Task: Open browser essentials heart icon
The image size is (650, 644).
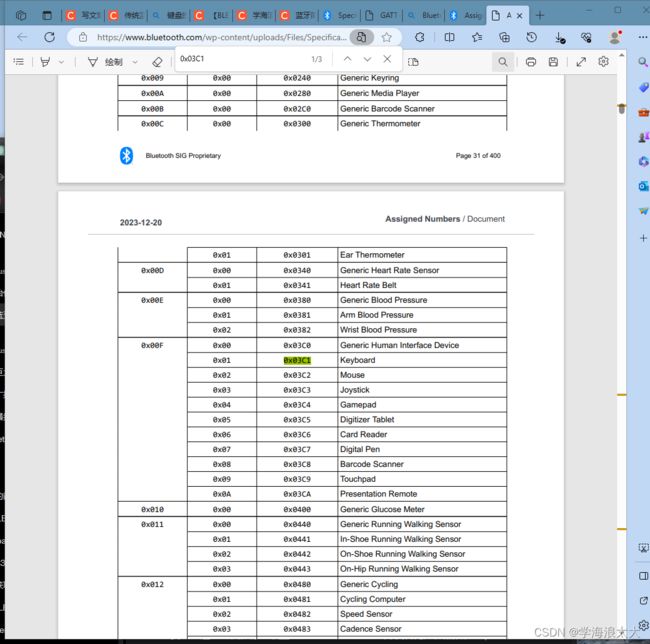Action: point(586,37)
